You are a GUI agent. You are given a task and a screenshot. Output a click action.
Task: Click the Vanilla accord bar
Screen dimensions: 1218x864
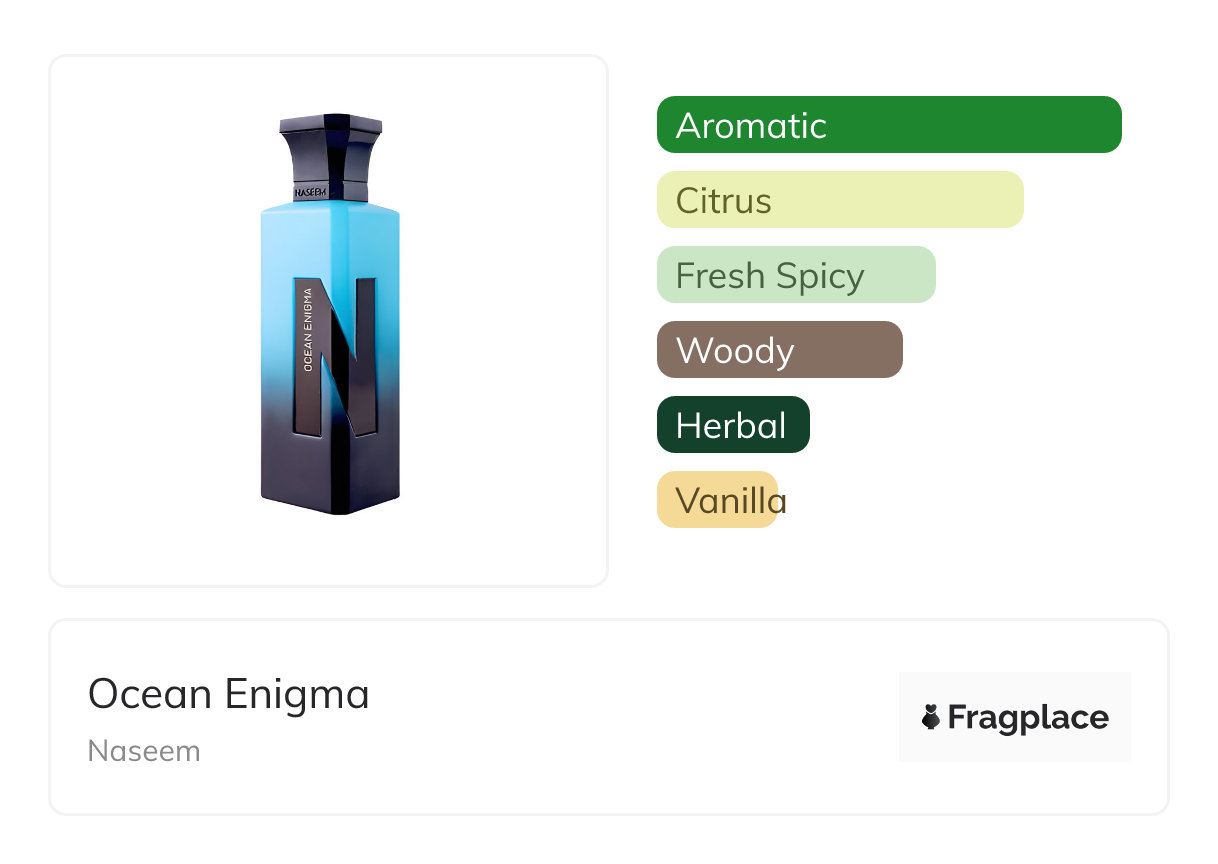coord(717,500)
